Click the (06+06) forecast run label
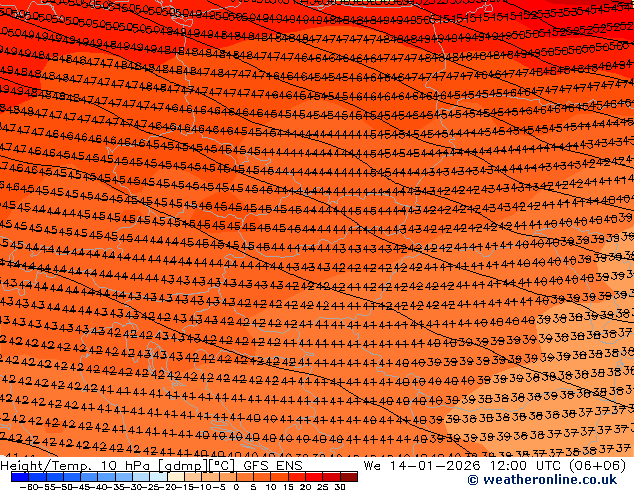 tap(598, 466)
